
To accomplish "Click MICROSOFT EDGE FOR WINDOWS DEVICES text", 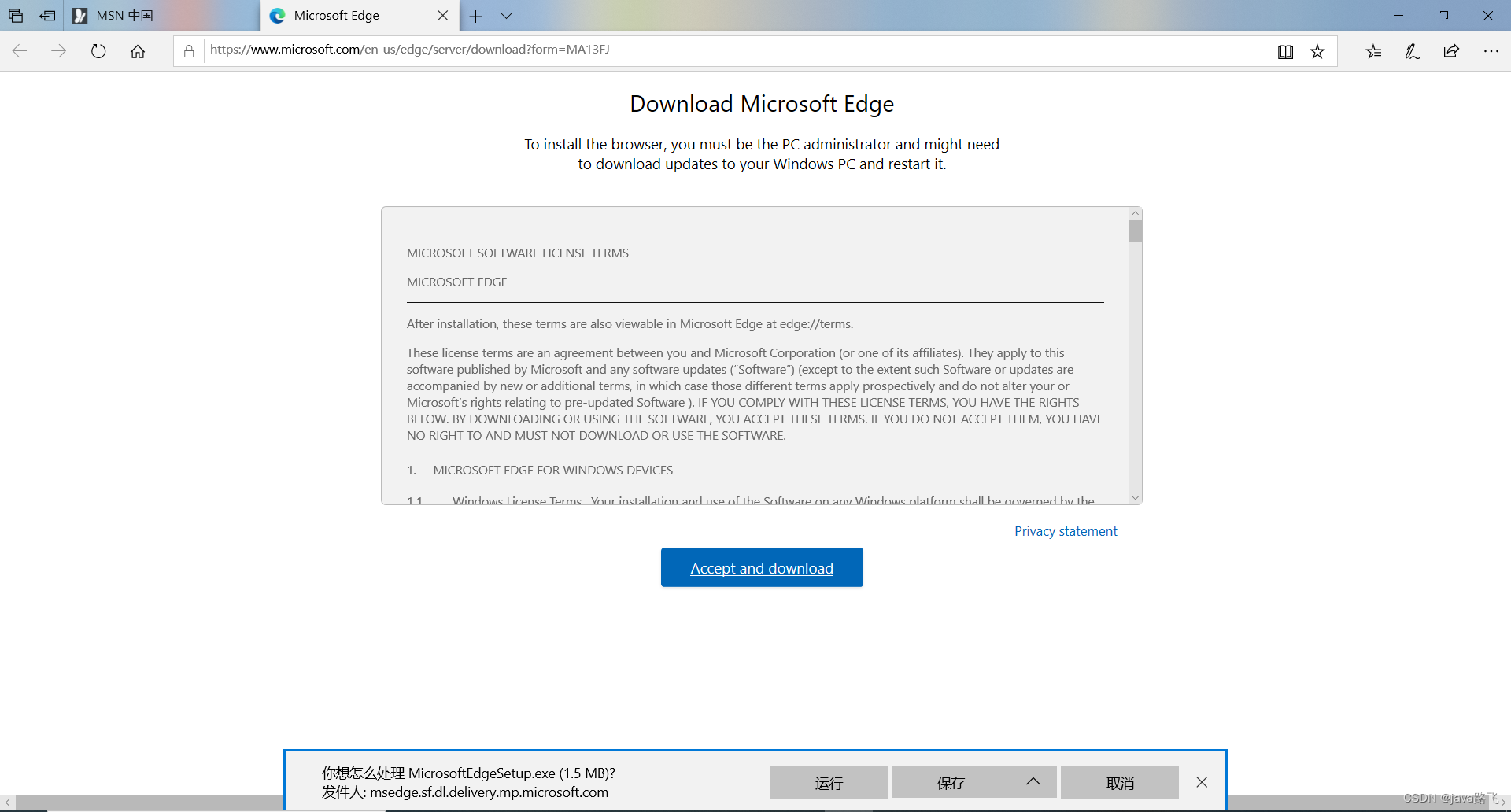I will pos(553,471).
